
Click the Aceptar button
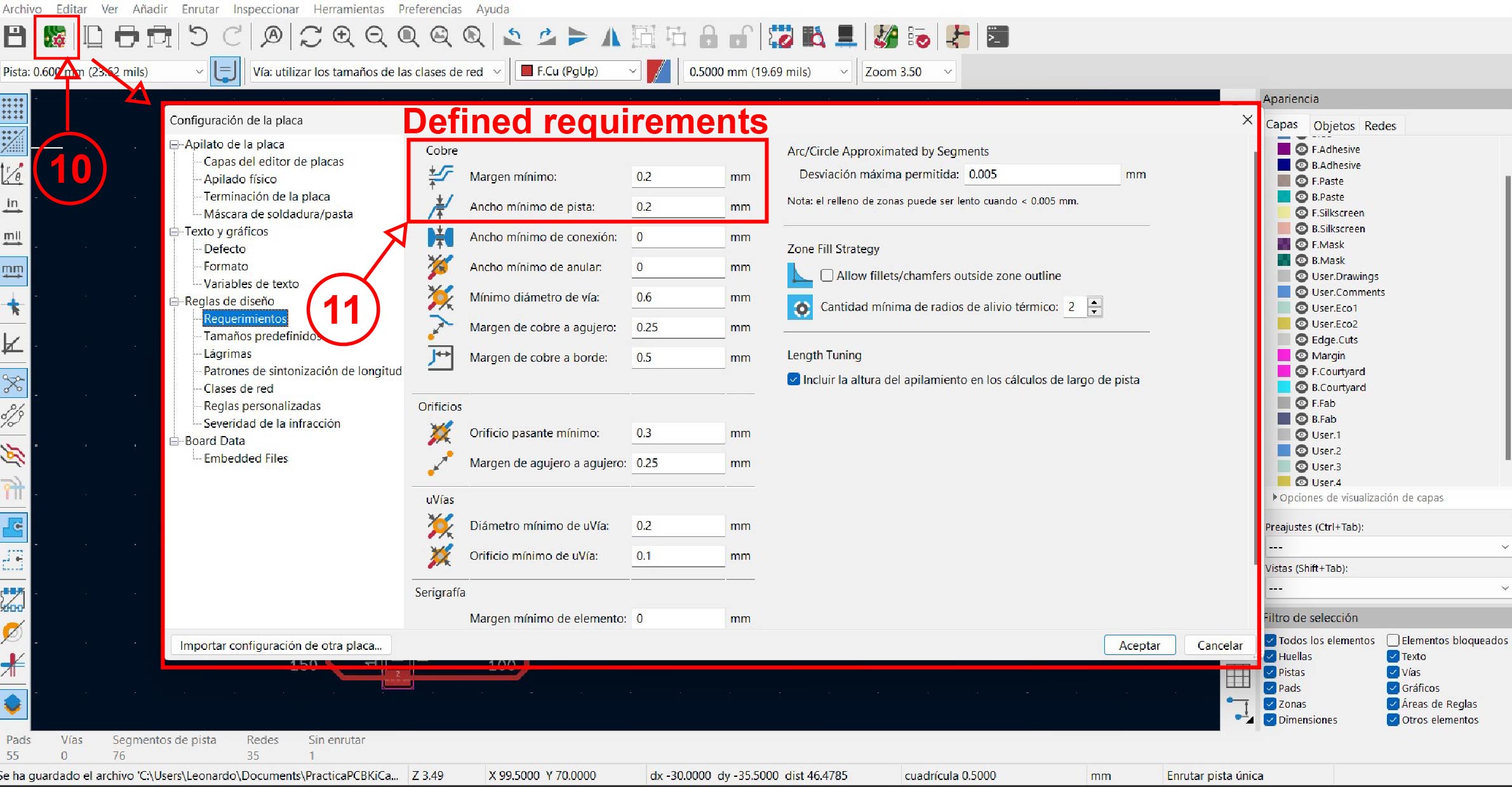coord(1139,645)
